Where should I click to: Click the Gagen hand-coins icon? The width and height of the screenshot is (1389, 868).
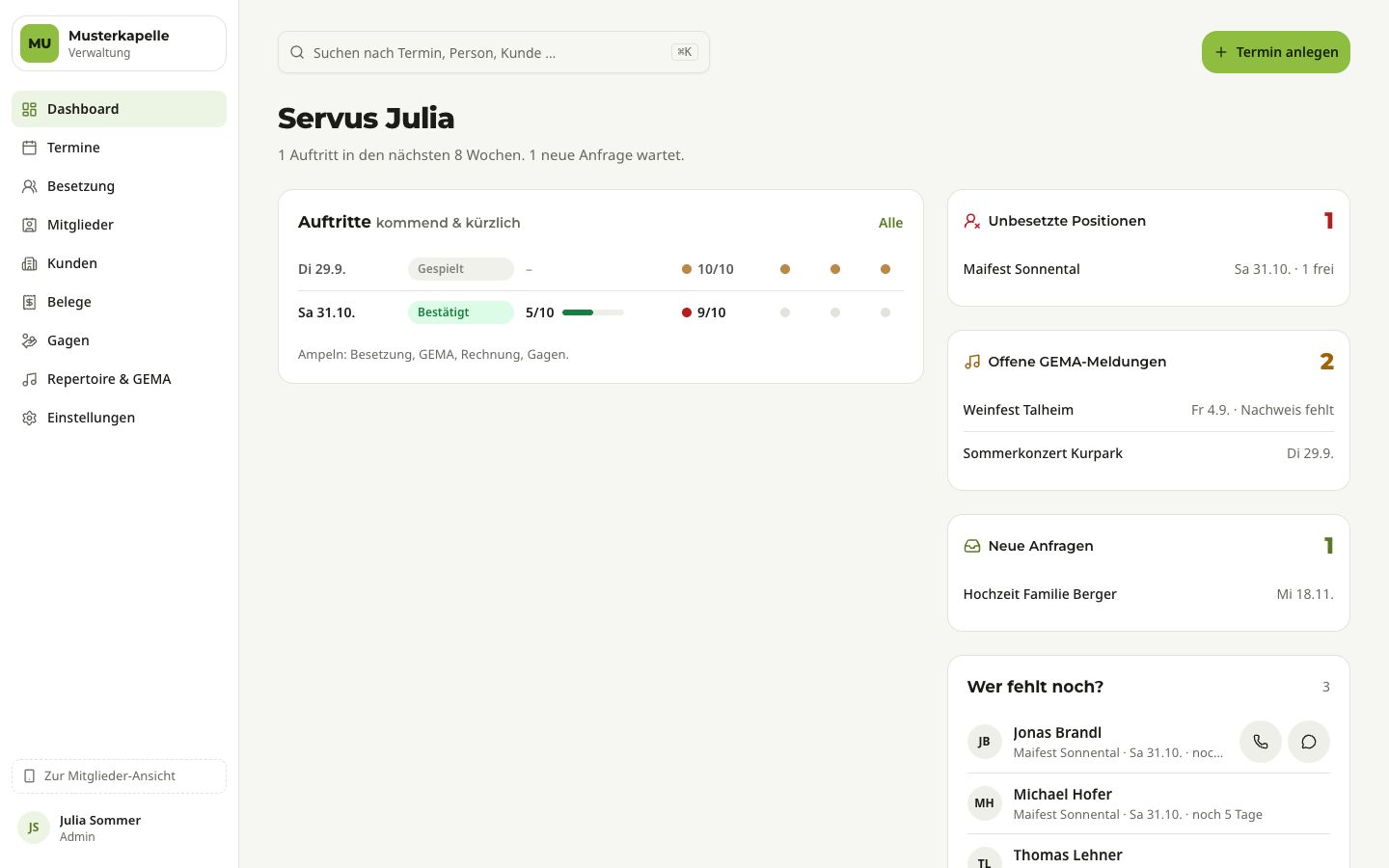(29, 340)
